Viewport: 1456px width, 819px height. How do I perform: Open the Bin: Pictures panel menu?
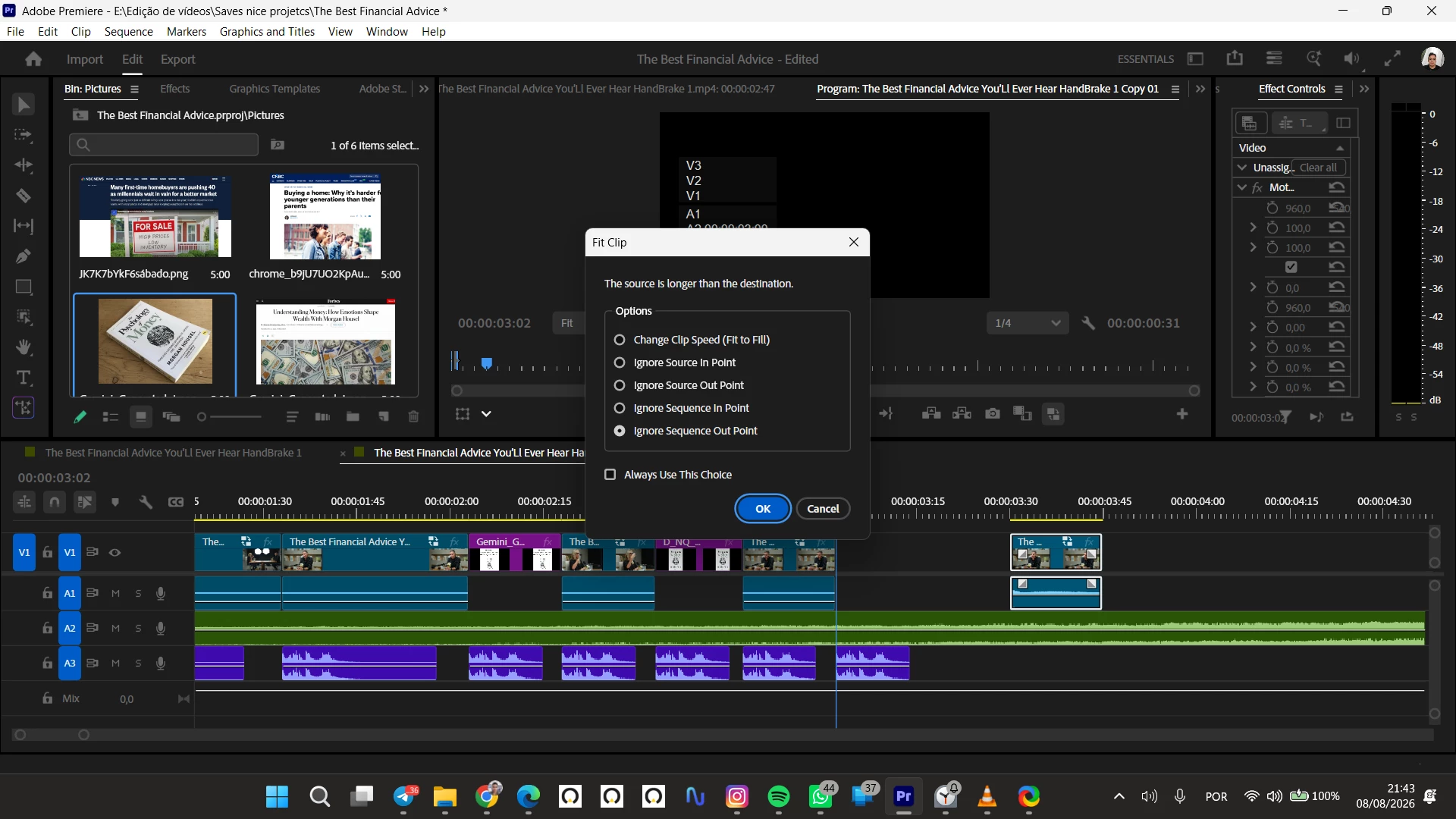(134, 89)
